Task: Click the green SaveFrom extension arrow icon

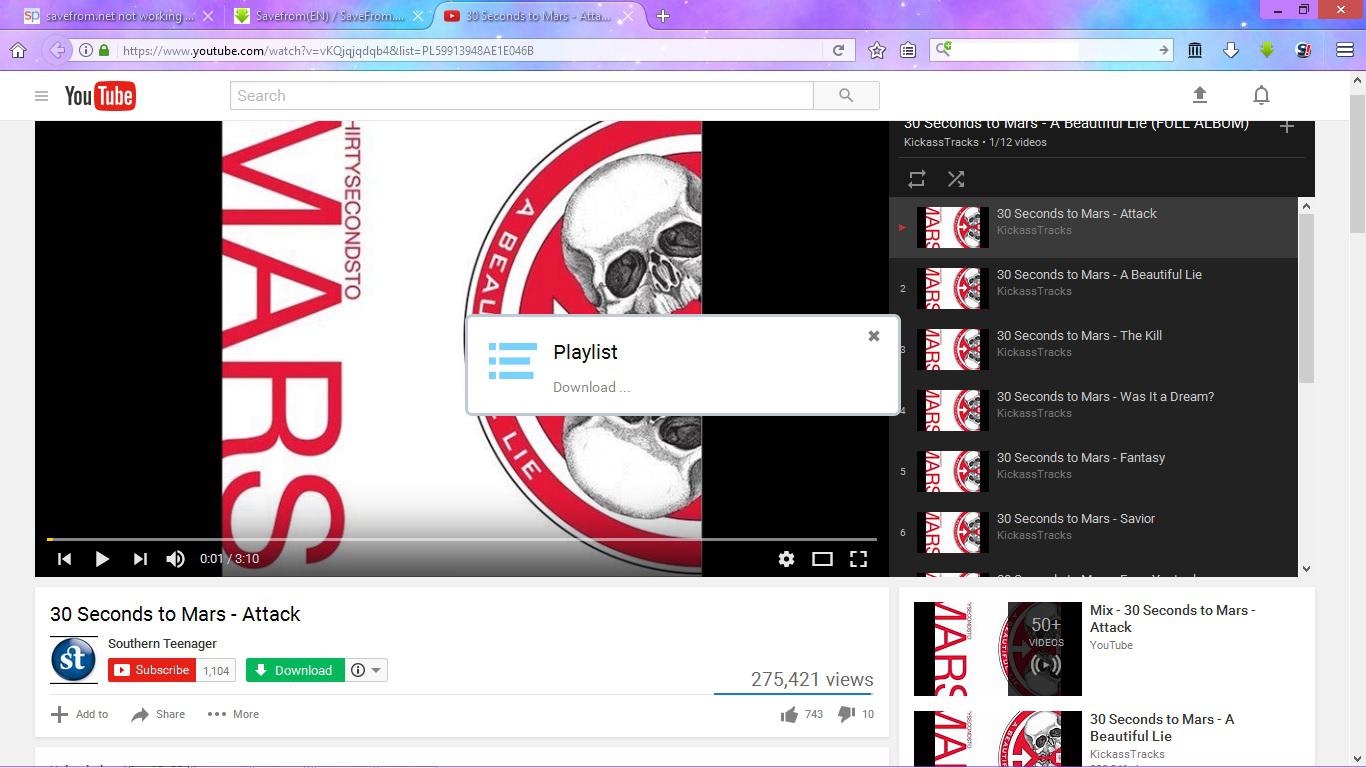Action: point(1267,50)
